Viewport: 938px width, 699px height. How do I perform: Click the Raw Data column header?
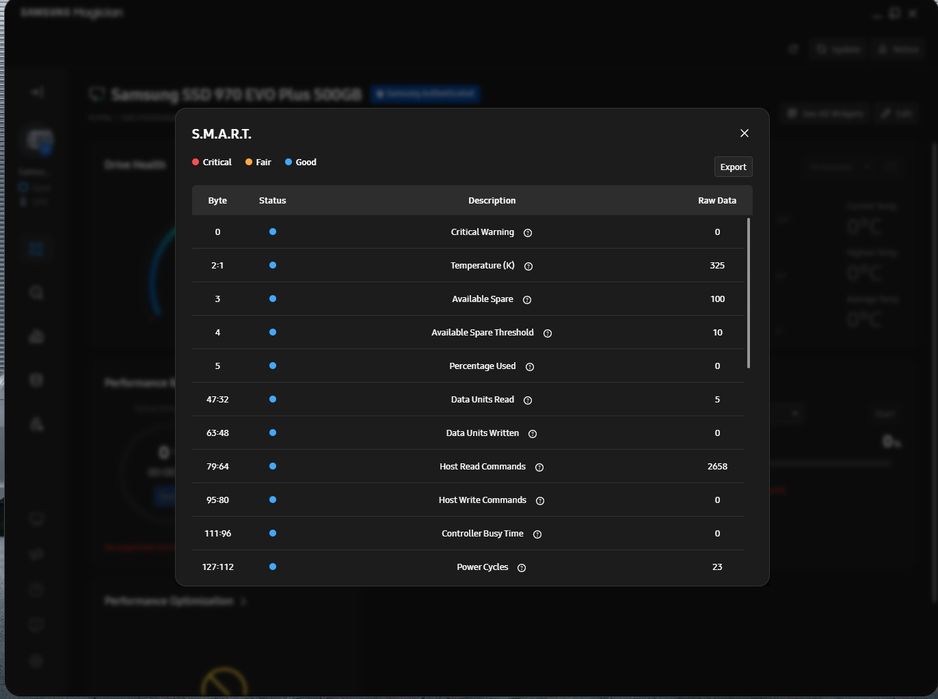tap(717, 200)
